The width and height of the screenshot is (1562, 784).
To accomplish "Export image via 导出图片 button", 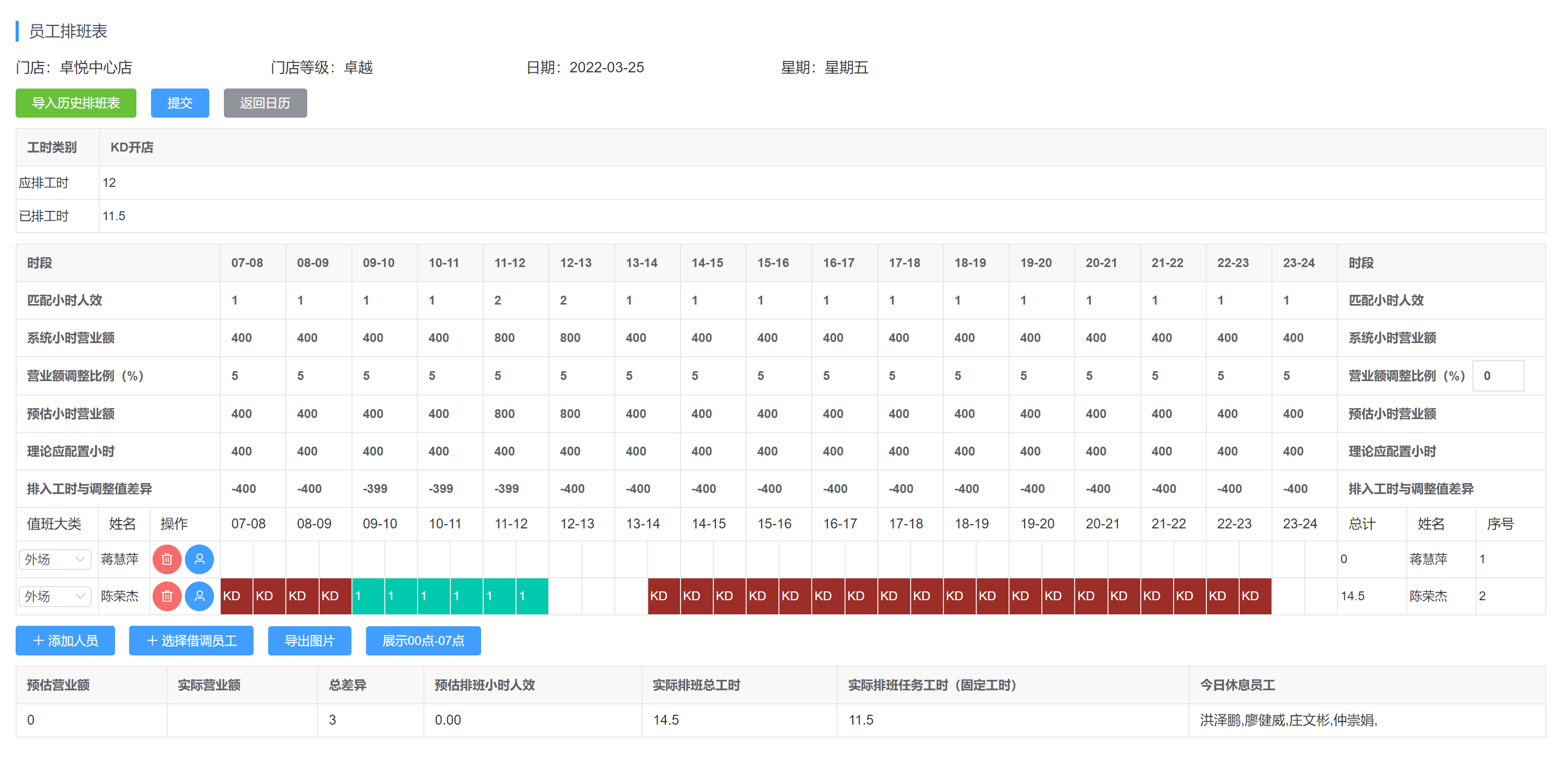I will 309,640.
